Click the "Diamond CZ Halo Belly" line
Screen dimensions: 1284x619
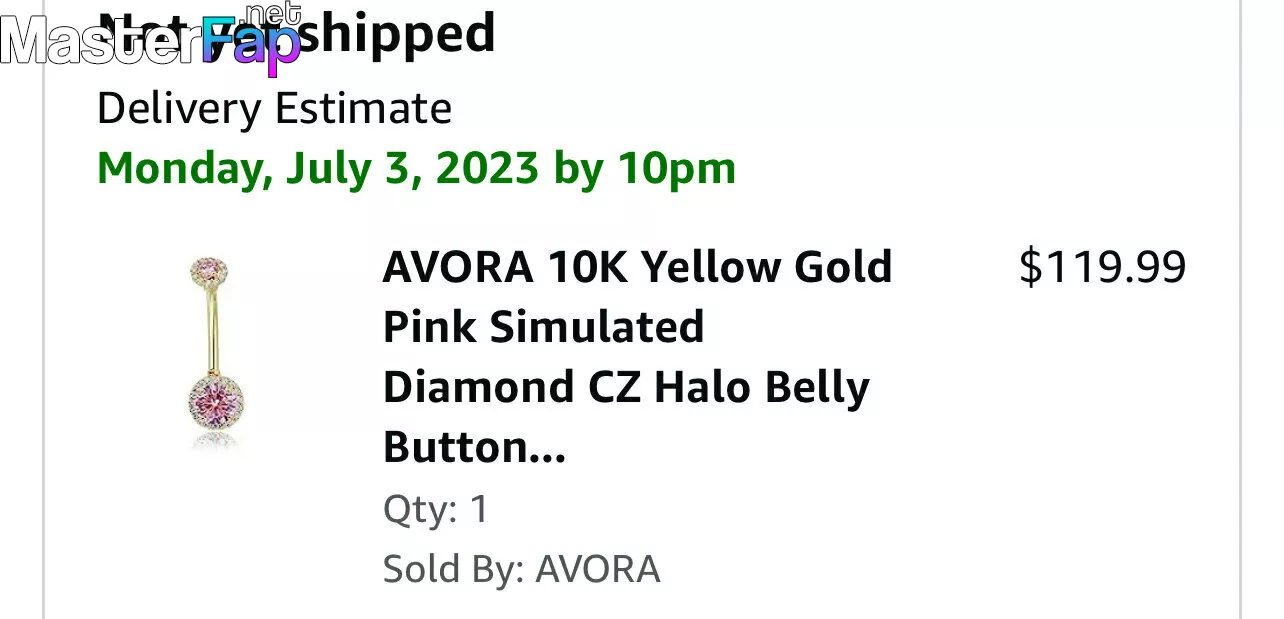(x=626, y=387)
